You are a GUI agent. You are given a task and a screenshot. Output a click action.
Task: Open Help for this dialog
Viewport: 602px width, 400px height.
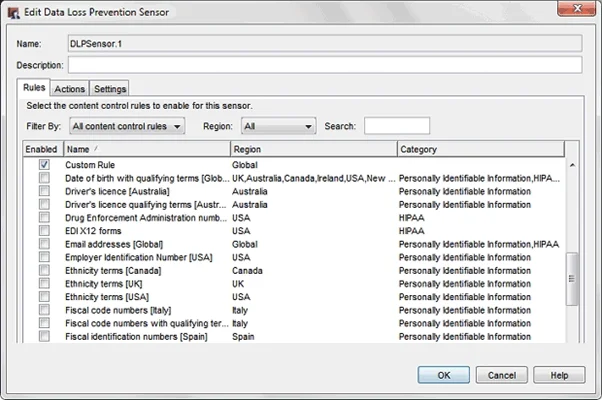(559, 375)
